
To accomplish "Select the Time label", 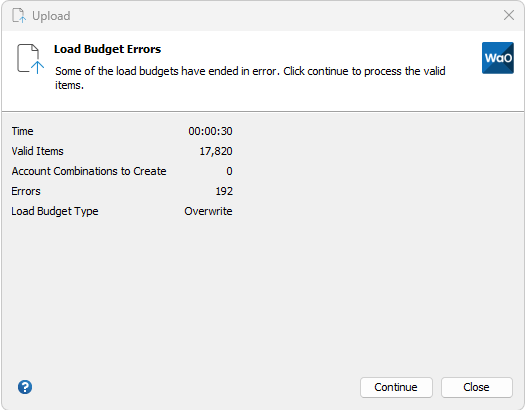I will [22, 131].
